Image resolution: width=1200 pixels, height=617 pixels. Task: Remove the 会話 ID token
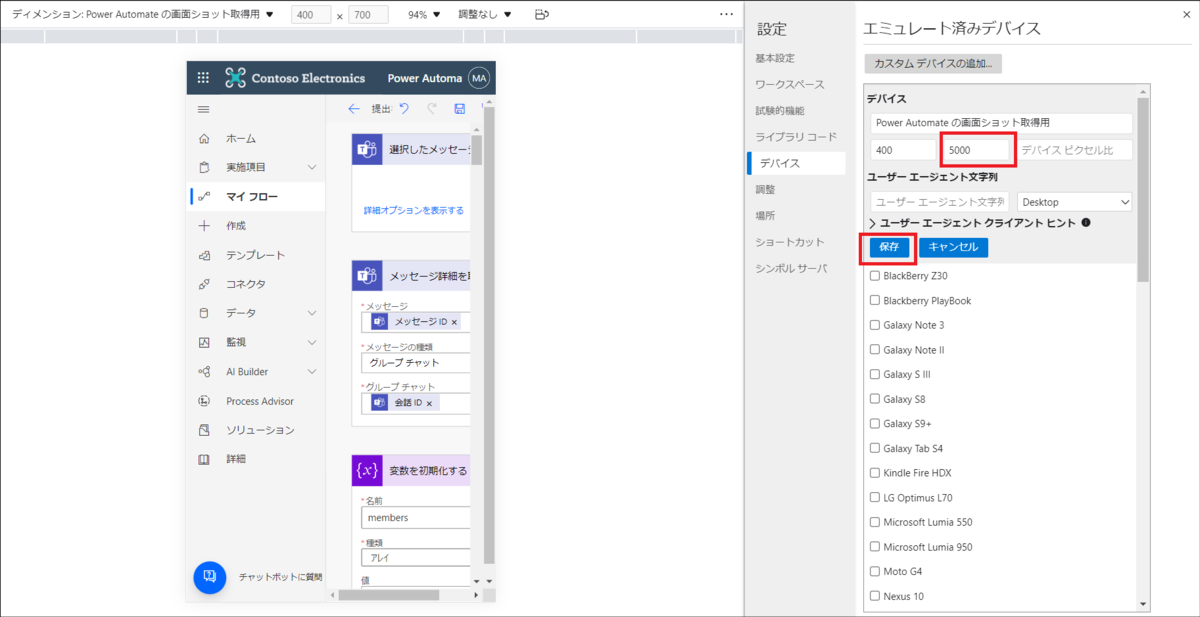430,403
